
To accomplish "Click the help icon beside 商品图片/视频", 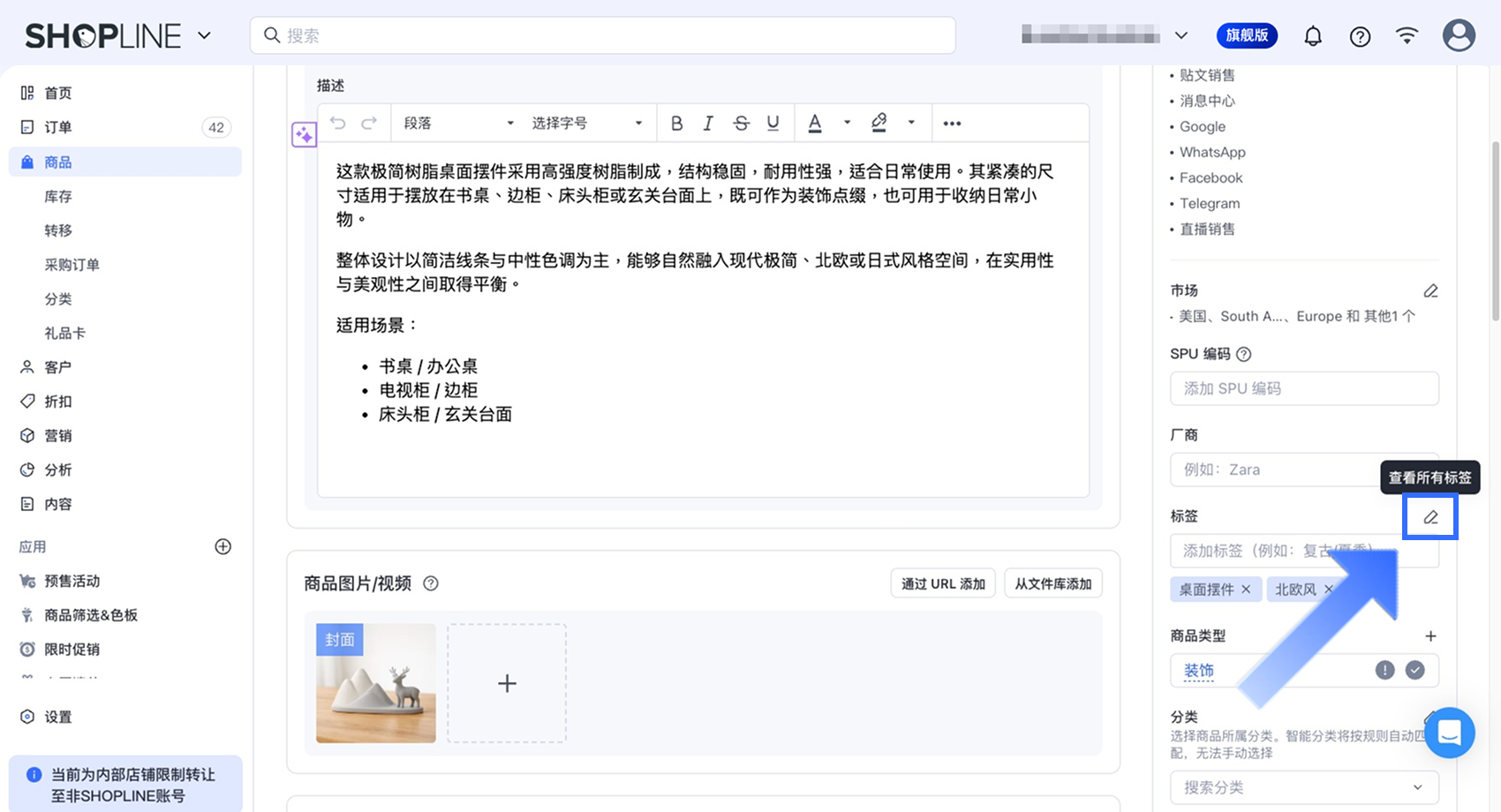I will coord(431,583).
